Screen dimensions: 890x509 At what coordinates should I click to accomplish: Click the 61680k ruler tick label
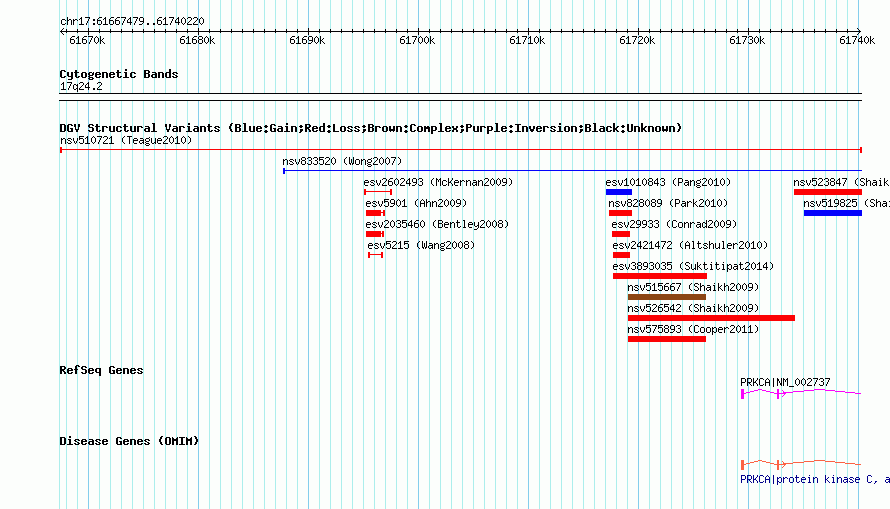point(197,40)
